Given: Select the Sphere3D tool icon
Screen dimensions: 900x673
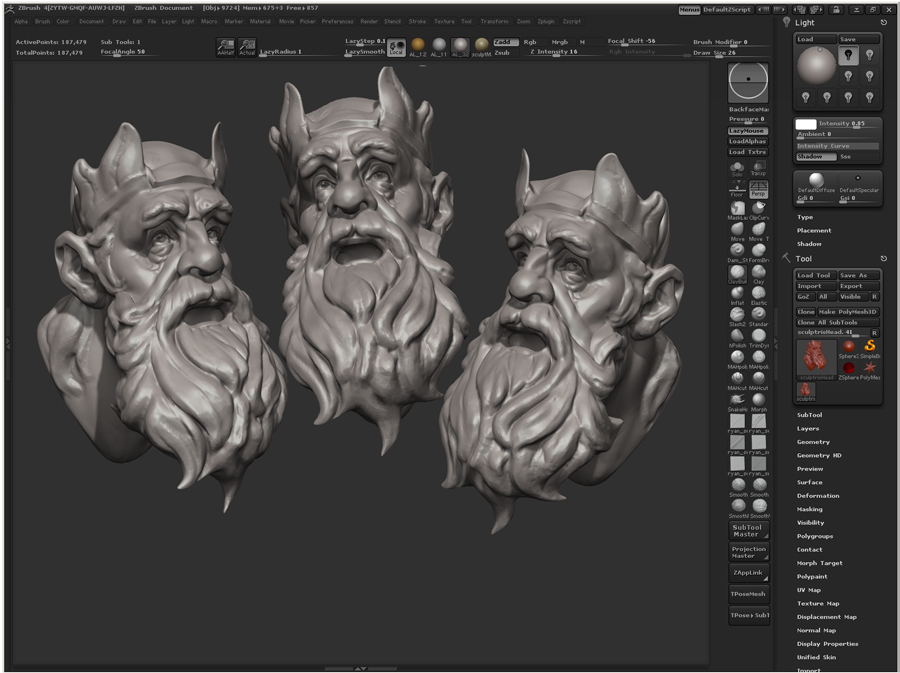Looking at the screenshot, I should point(848,346).
